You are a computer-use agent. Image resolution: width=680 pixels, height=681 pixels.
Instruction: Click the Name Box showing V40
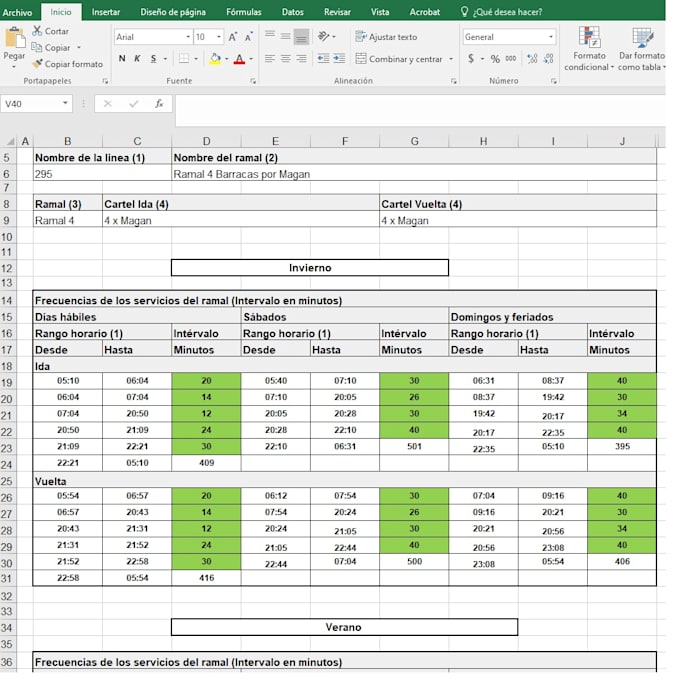point(36,104)
